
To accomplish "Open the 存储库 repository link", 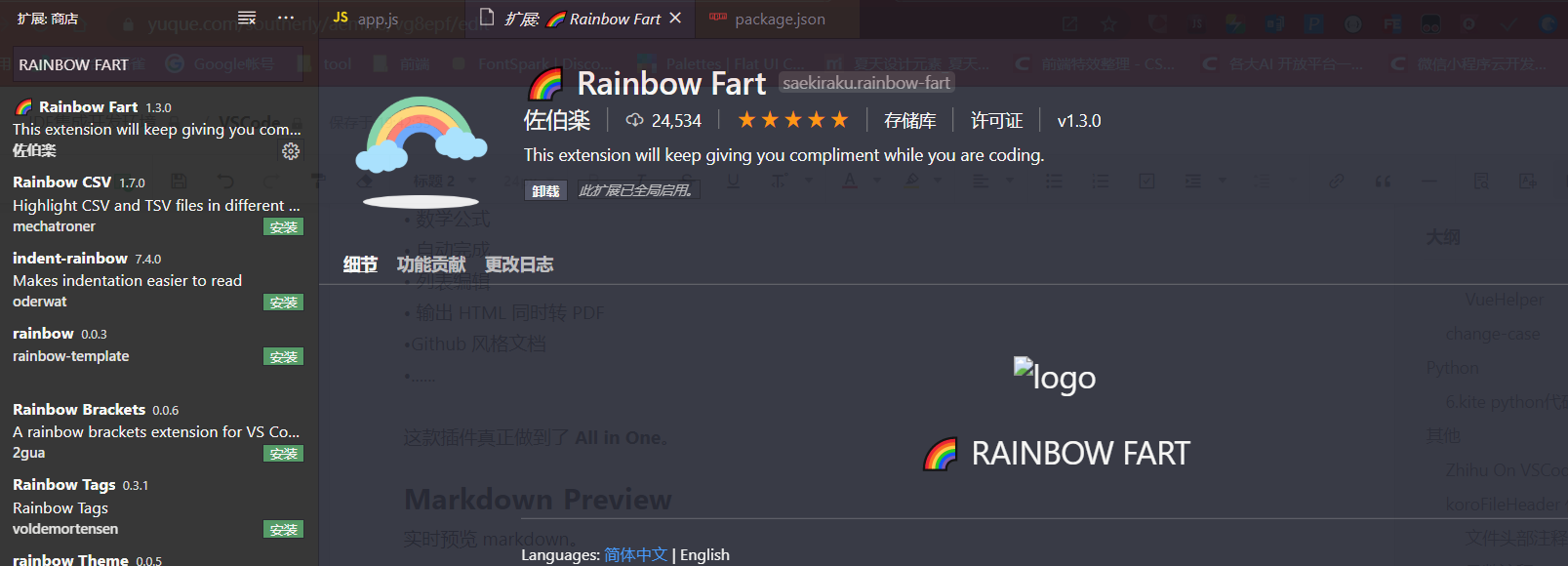I will pos(910,121).
